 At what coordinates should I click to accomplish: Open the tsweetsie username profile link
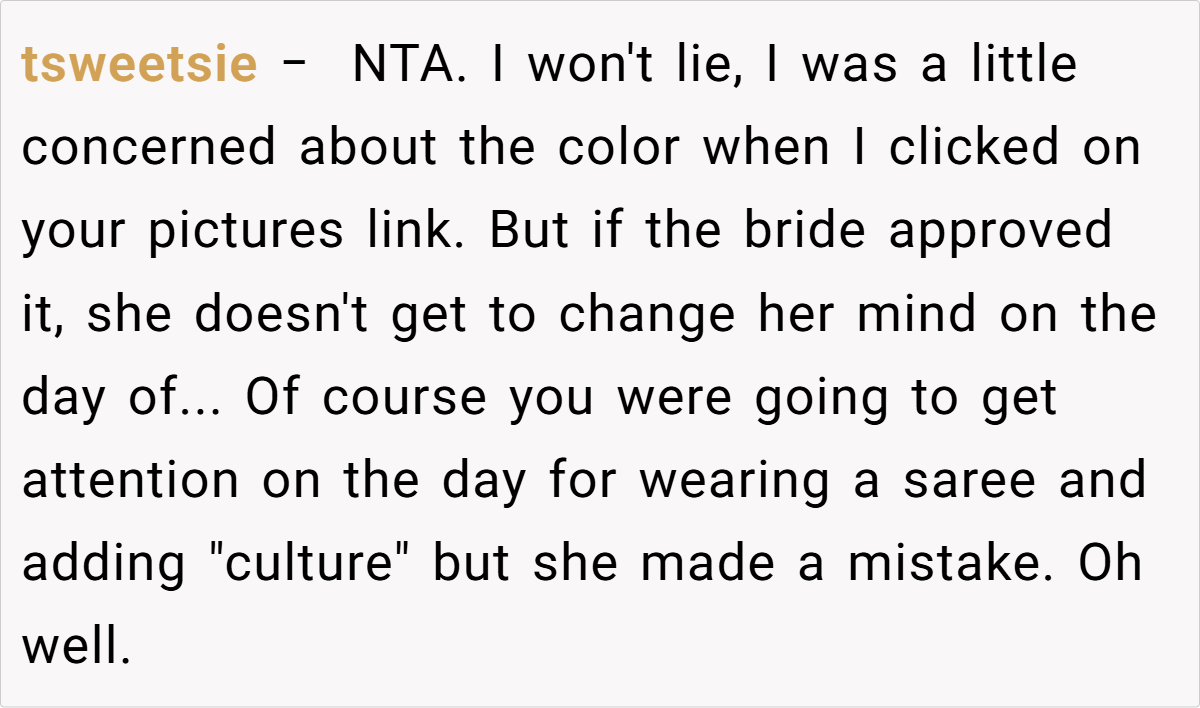click(139, 66)
